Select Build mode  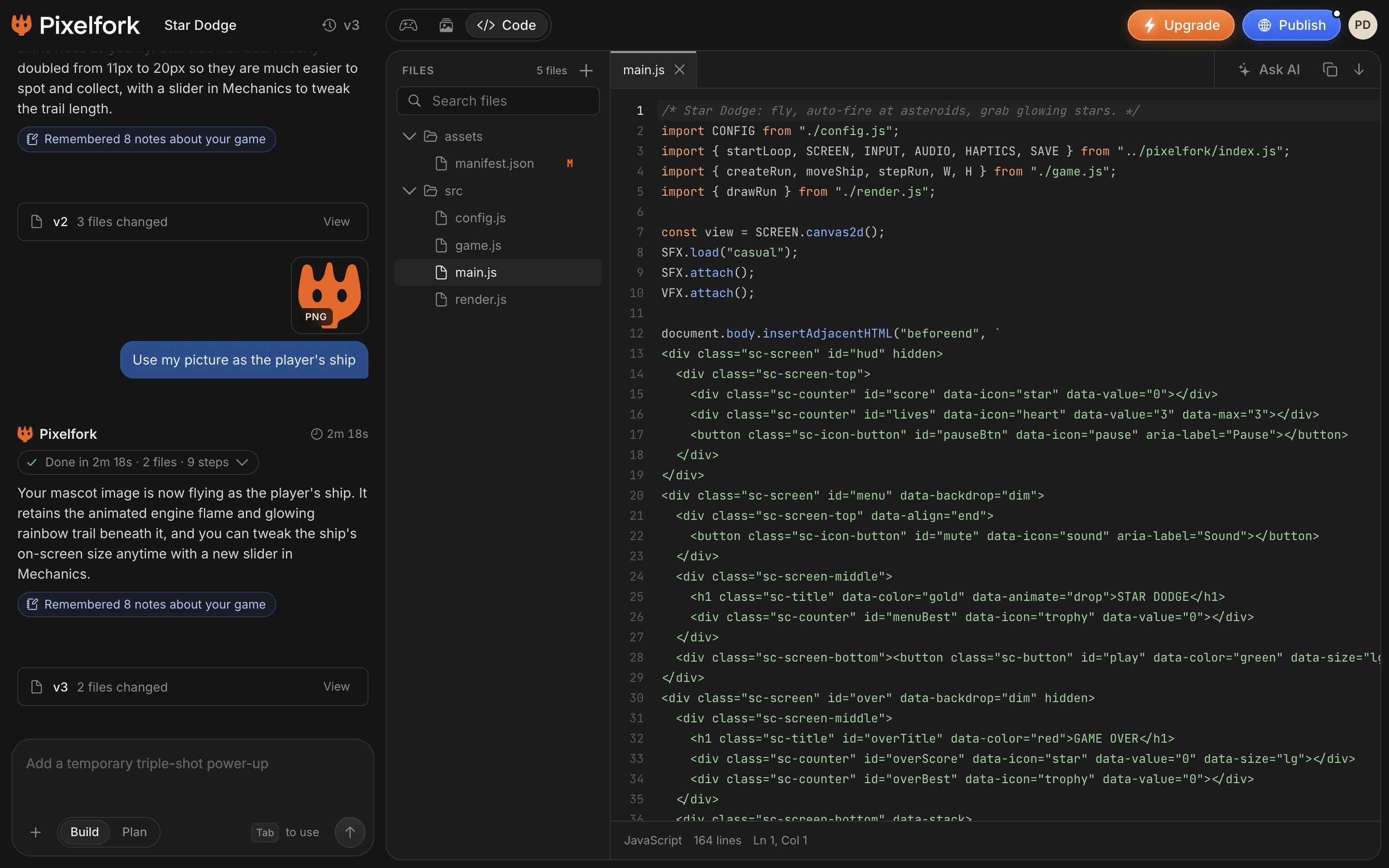[x=84, y=832]
